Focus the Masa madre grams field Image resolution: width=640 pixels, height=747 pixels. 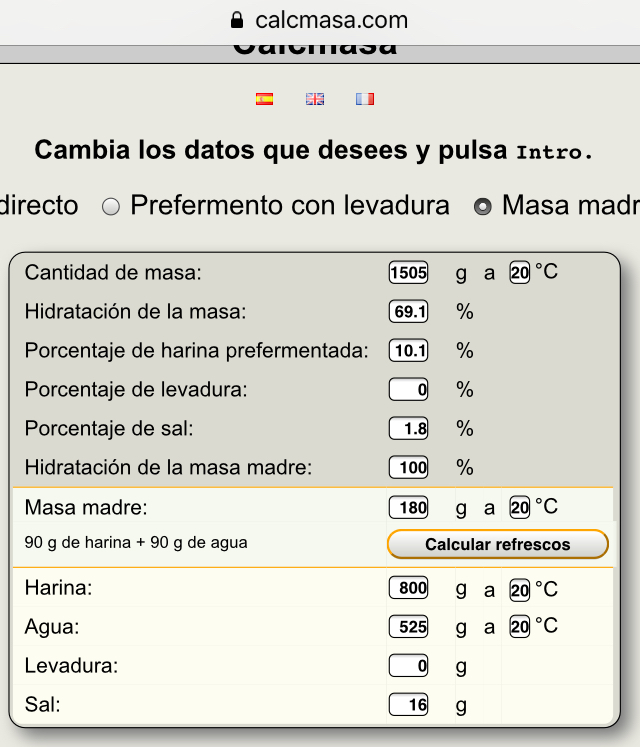(x=408, y=507)
